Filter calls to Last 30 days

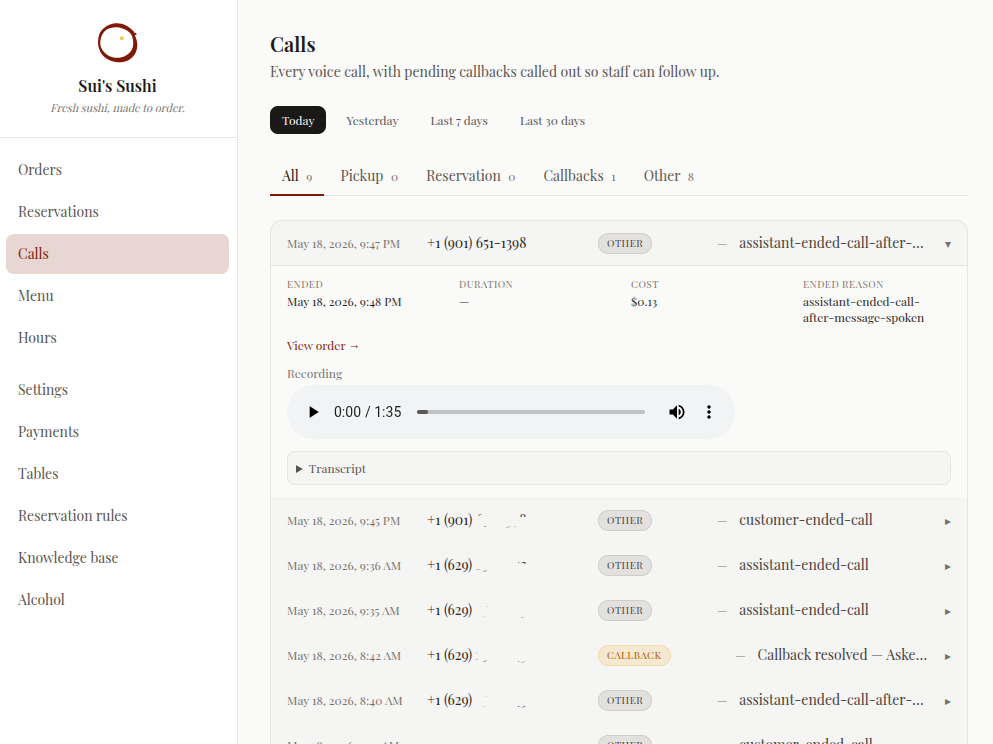[552, 120]
